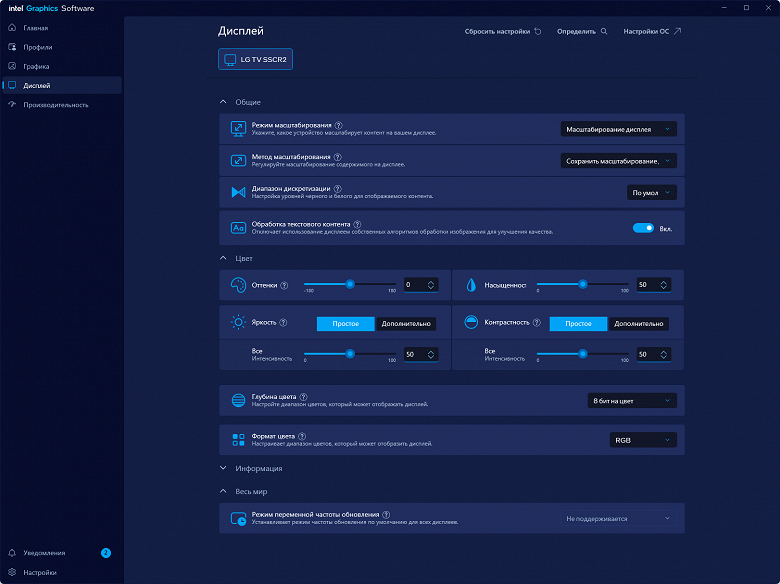This screenshot has height=584, width=780.
Task: Click the Определить search icon
Action: (x=603, y=31)
